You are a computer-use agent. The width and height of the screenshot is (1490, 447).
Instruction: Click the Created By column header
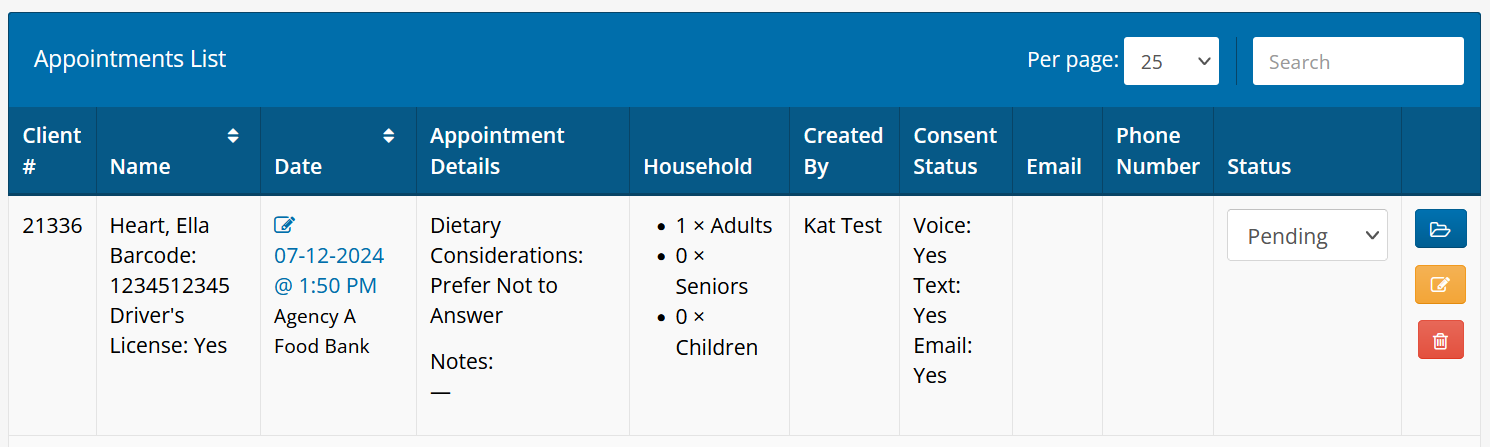843,151
